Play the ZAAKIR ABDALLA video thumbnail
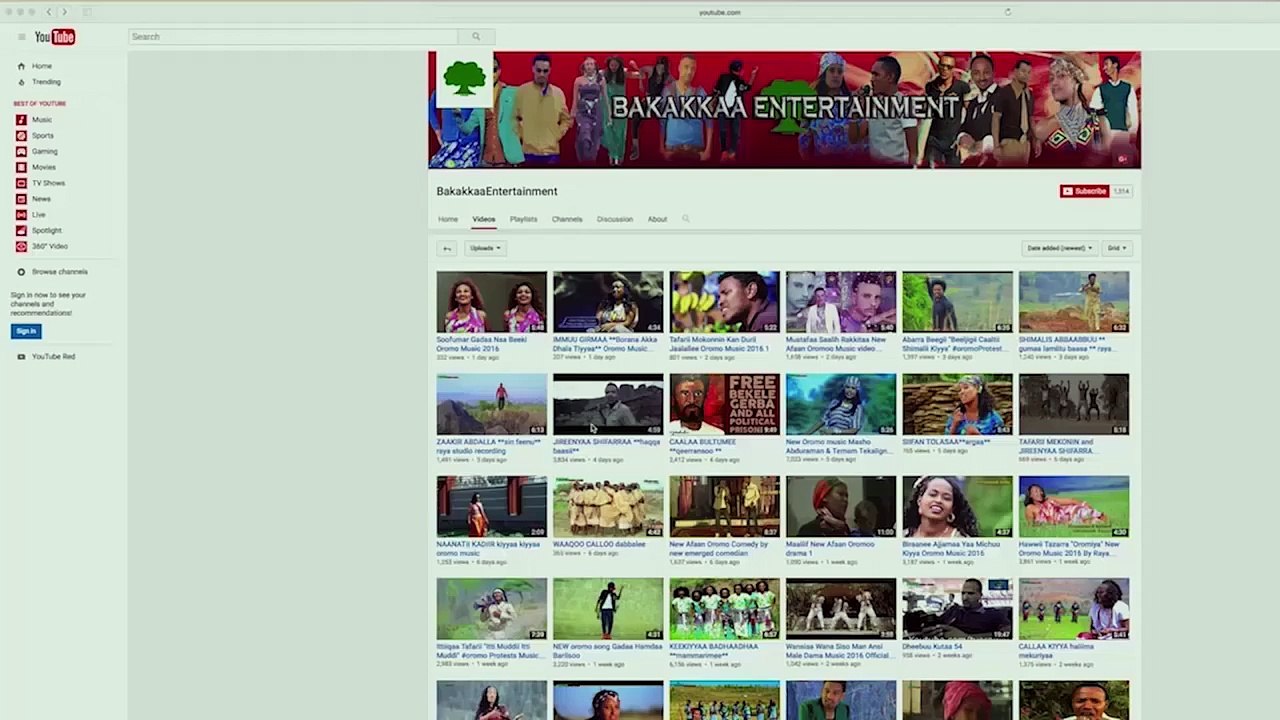Image resolution: width=1280 pixels, height=720 pixels. 492,404
